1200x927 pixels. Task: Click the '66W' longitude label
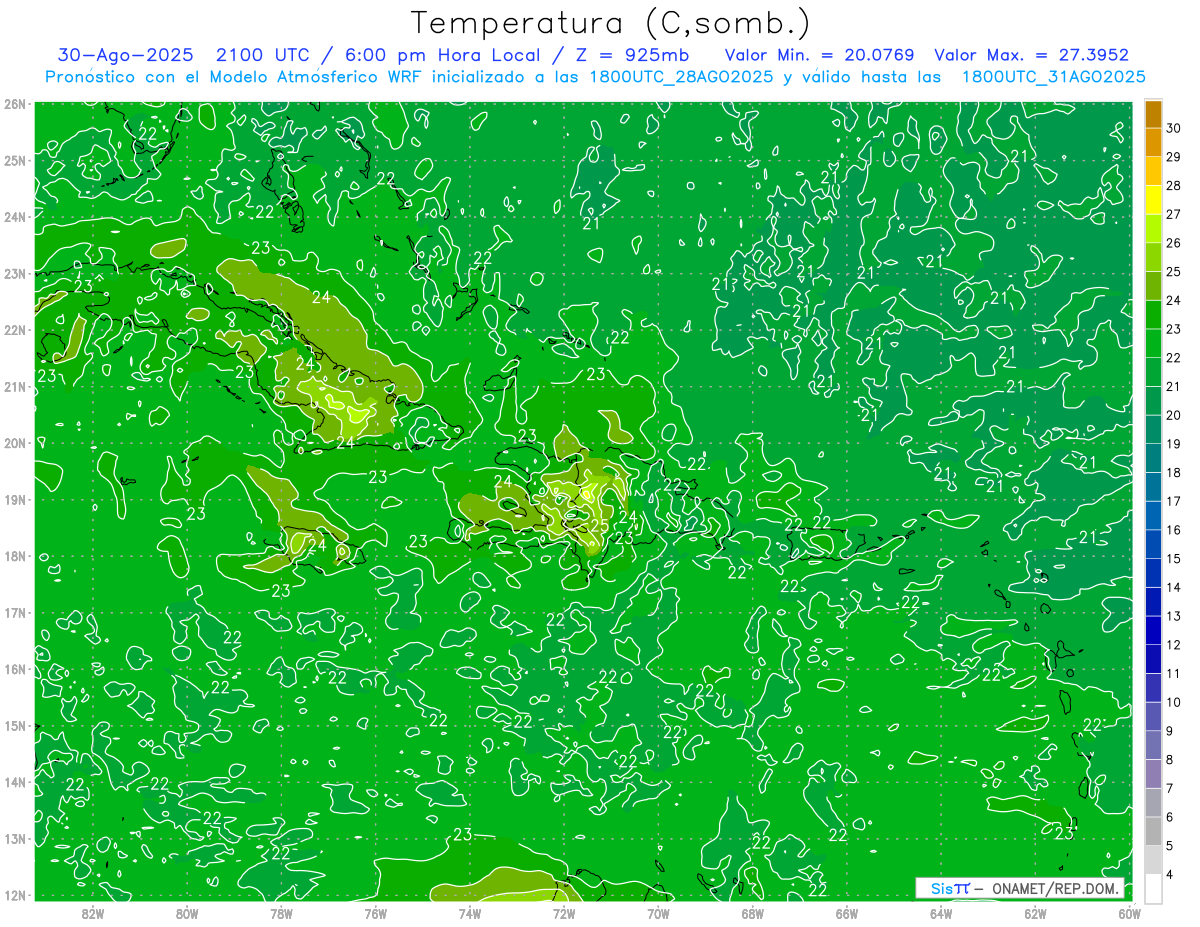847,913
